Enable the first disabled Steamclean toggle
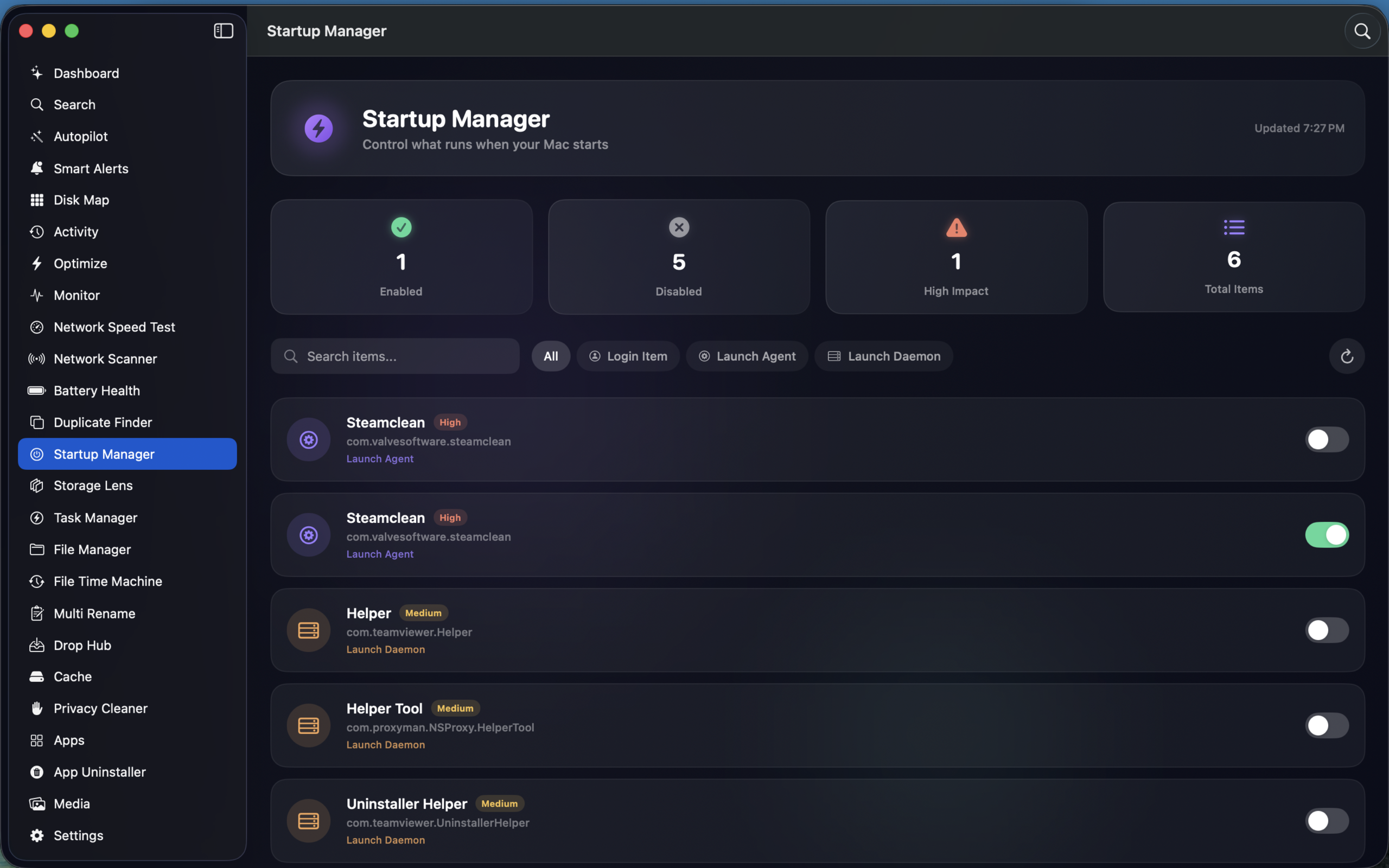Image resolution: width=1389 pixels, height=868 pixels. click(1327, 440)
